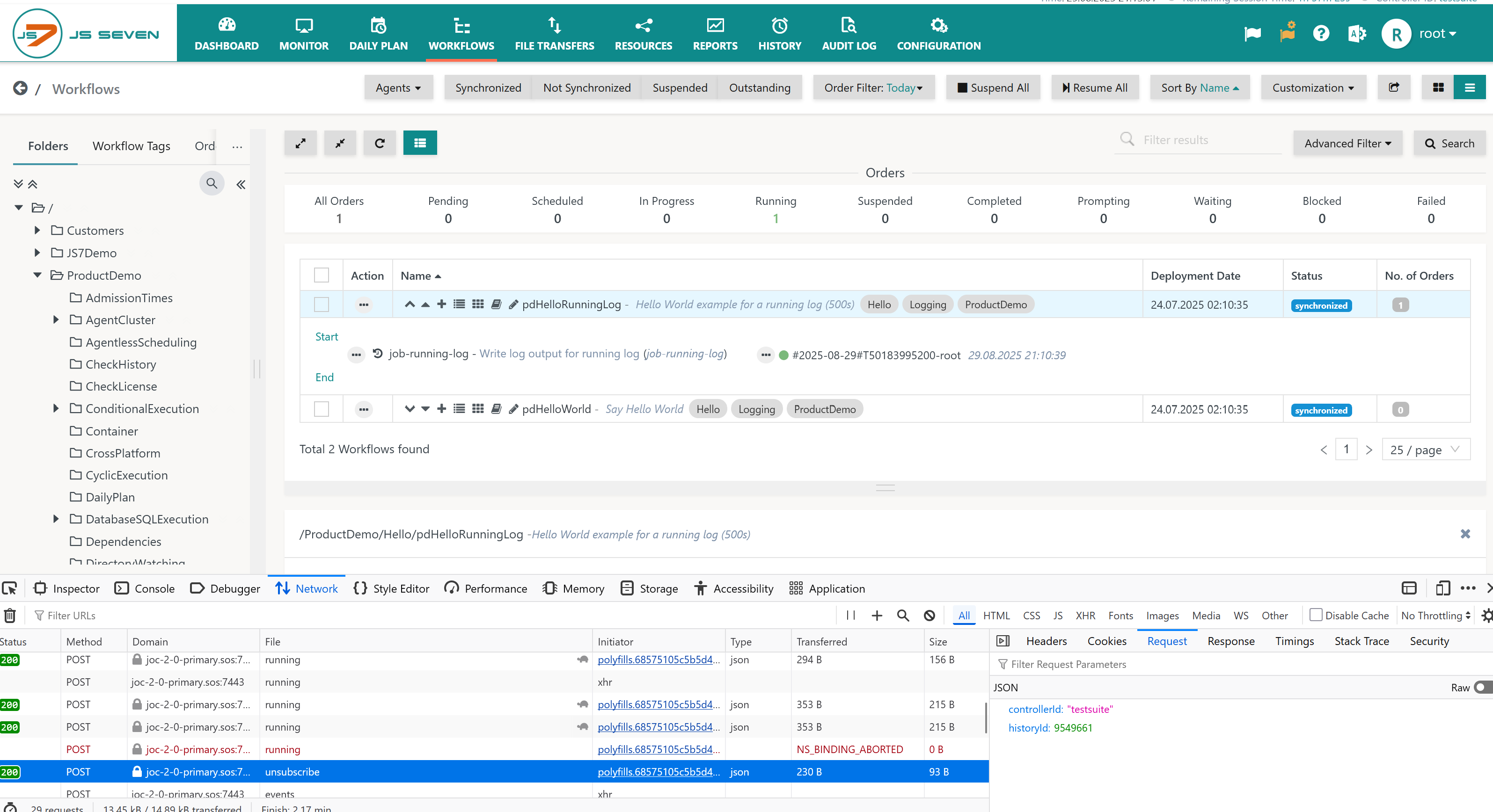The image size is (1493, 812).
Task: Switch to the Response tab
Action: (x=1230, y=641)
